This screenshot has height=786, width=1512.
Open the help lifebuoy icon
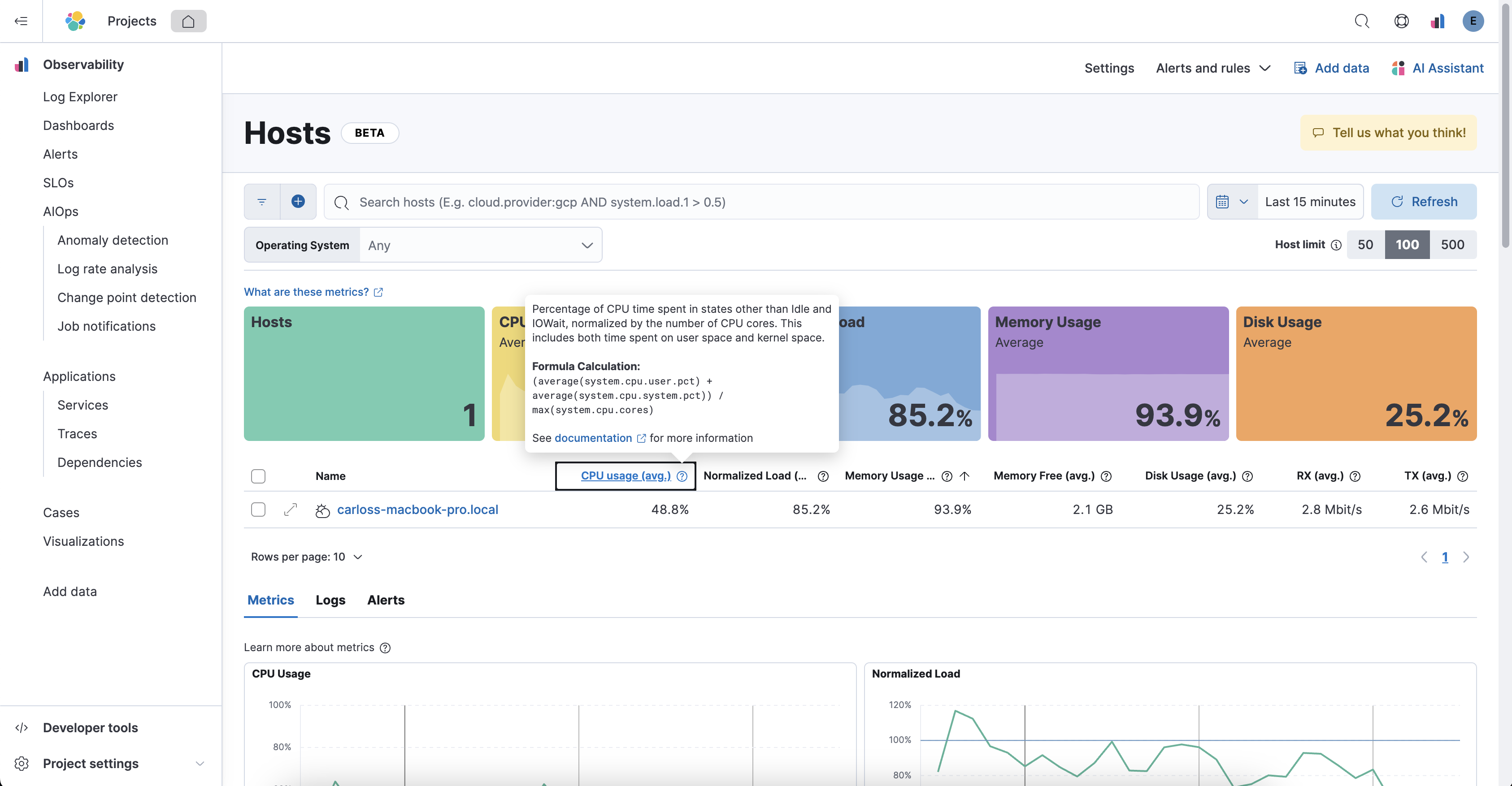point(1402,21)
